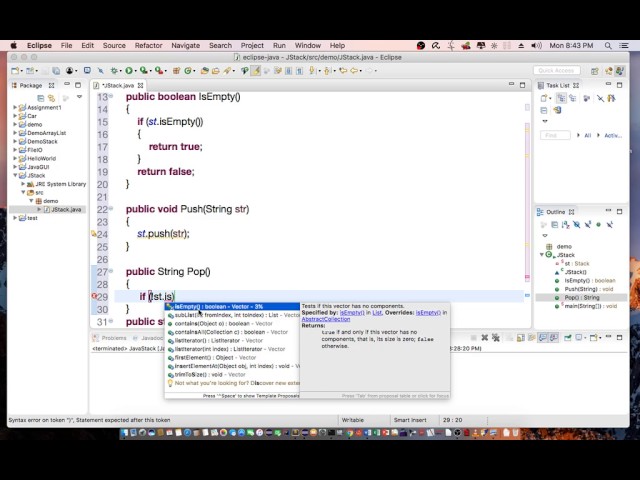Click the volume icon in macOS menu bar
The image size is (640, 480).
tap(536, 46)
